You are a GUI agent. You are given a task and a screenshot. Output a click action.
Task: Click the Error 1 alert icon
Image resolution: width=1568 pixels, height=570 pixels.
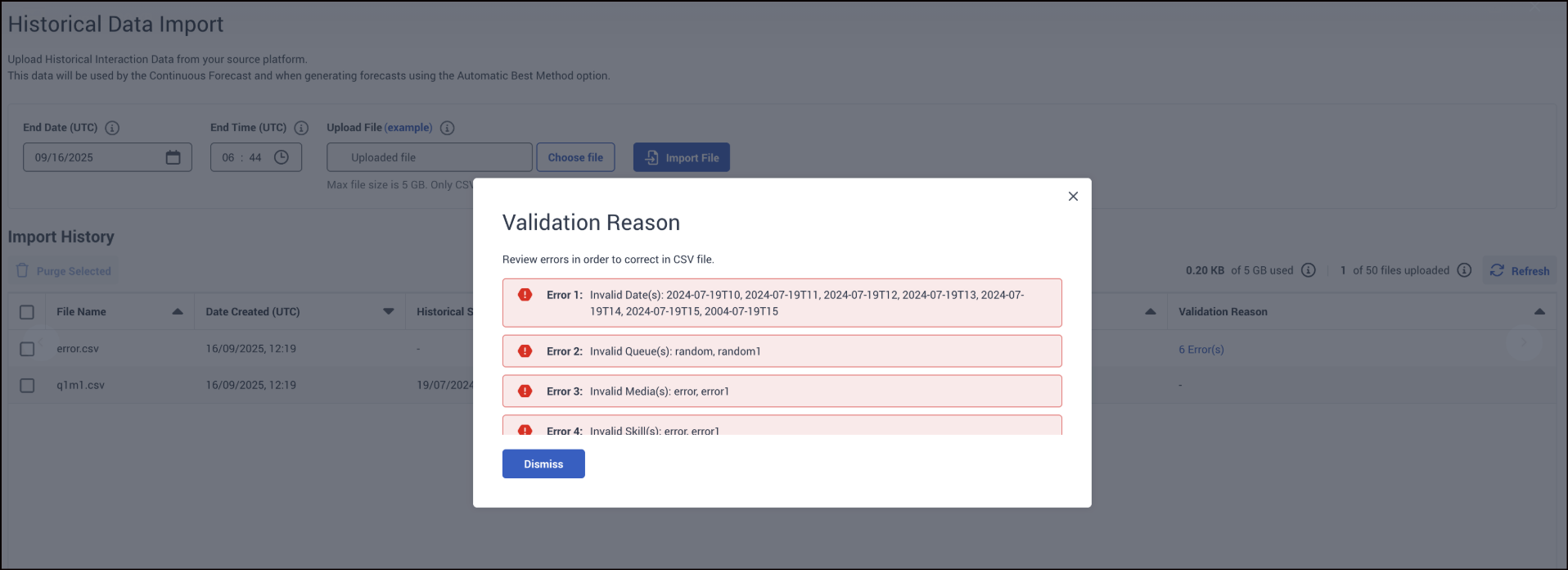point(525,295)
